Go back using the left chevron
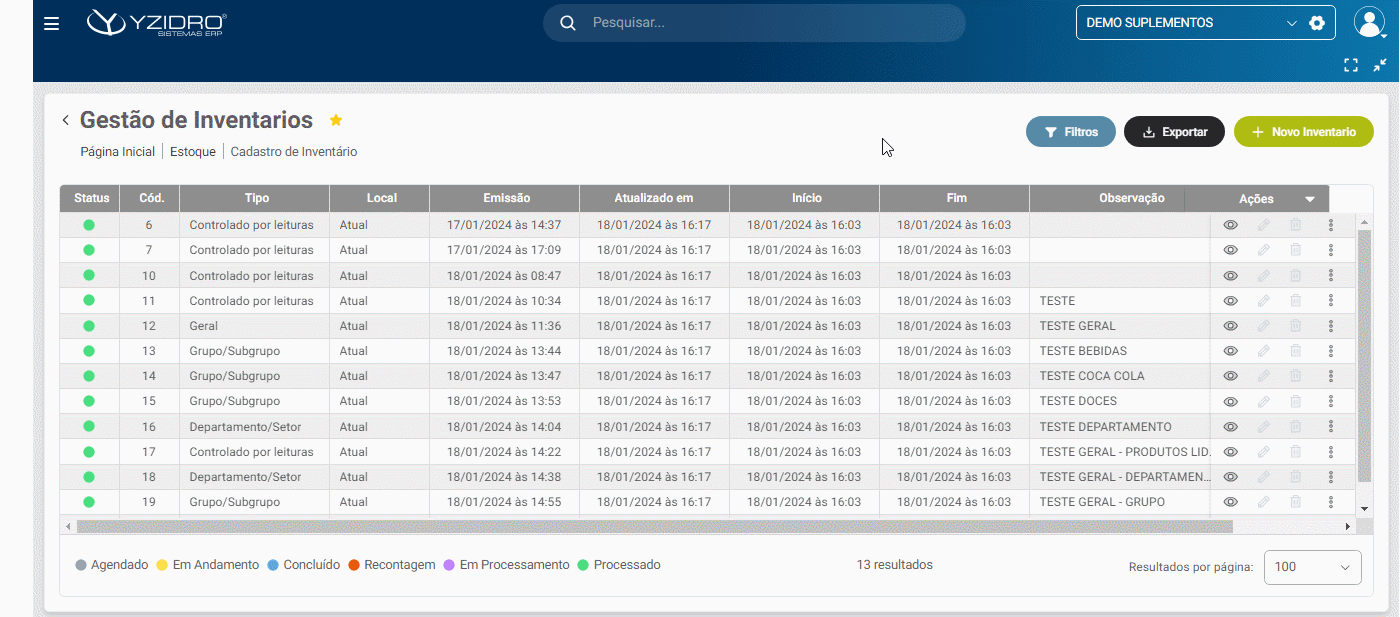This screenshot has height=617, width=1400. coord(66,120)
